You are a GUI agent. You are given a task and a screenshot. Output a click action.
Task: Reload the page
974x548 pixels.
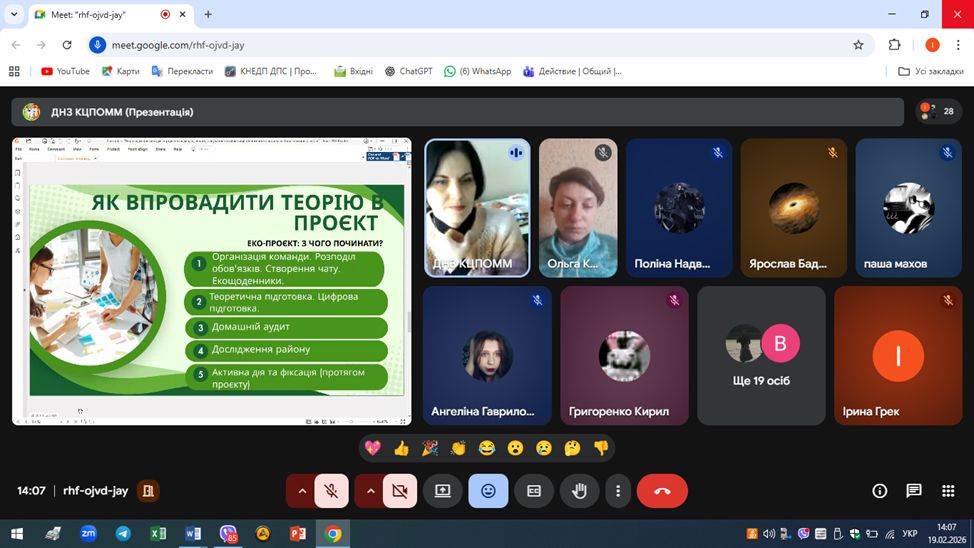[67, 45]
